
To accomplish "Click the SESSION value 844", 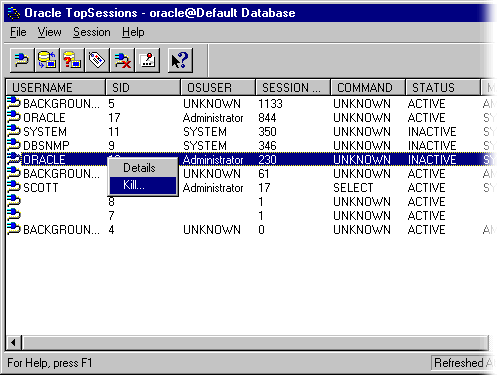I will pyautogui.click(x=267, y=118).
